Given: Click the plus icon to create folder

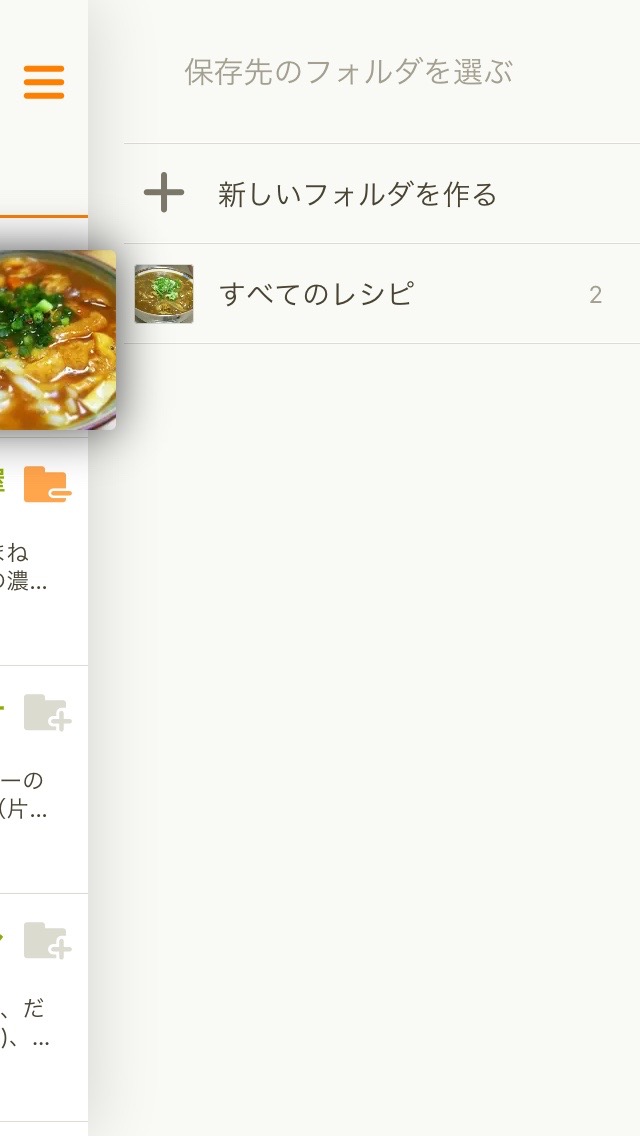Looking at the screenshot, I should pyautogui.click(x=164, y=193).
